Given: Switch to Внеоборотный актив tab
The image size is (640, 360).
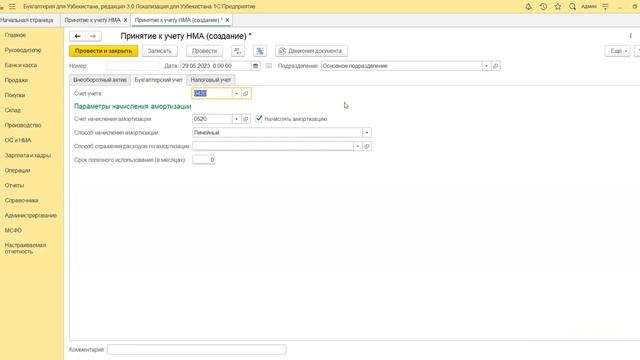Looking at the screenshot, I should [x=100, y=80].
